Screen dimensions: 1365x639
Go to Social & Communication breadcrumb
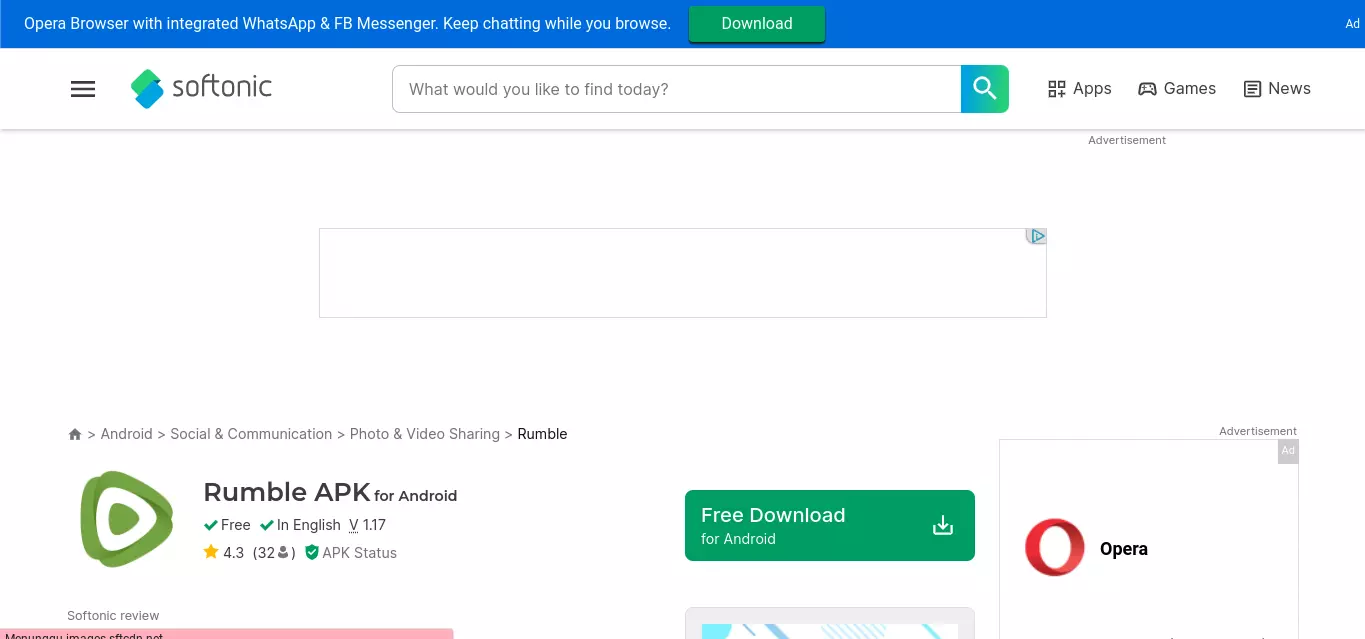251,434
